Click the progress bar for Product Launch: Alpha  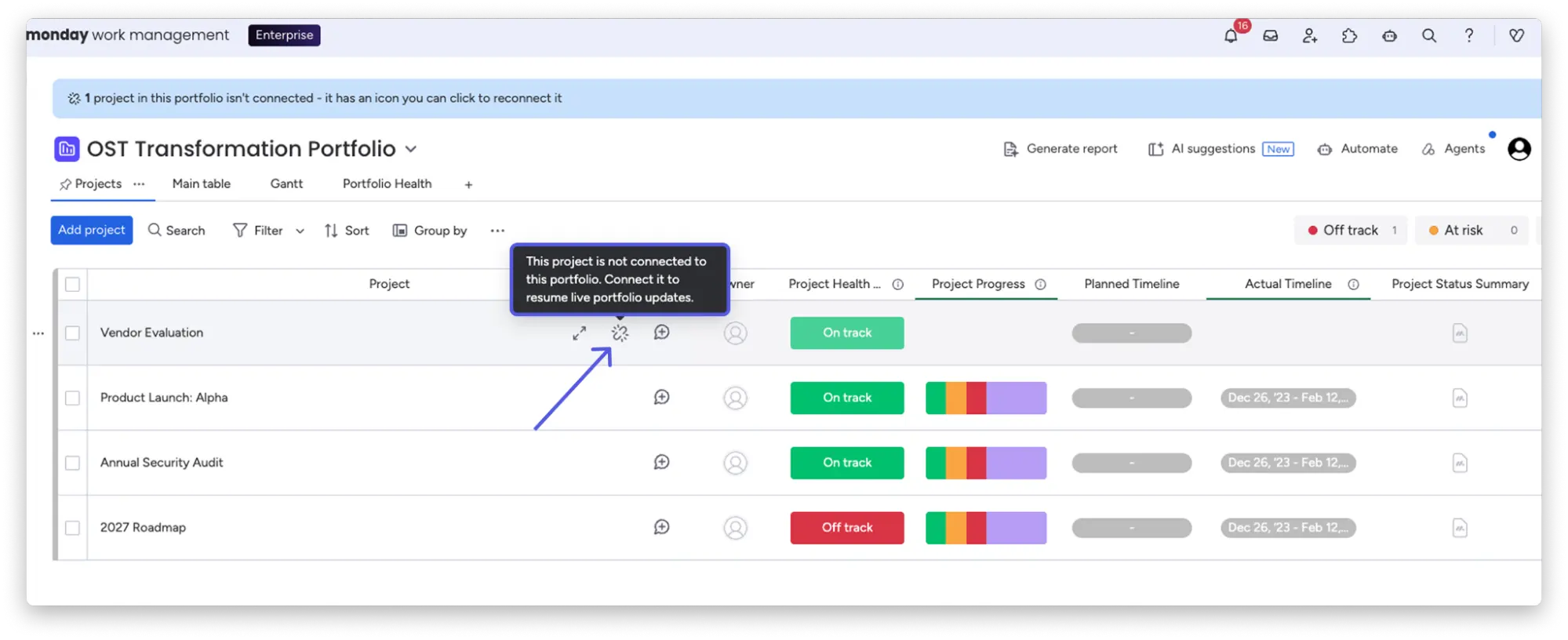(986, 398)
